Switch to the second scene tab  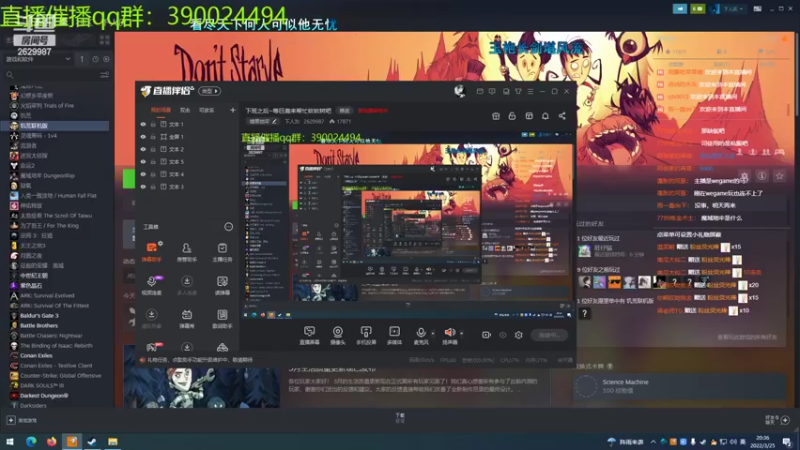[x=185, y=110]
